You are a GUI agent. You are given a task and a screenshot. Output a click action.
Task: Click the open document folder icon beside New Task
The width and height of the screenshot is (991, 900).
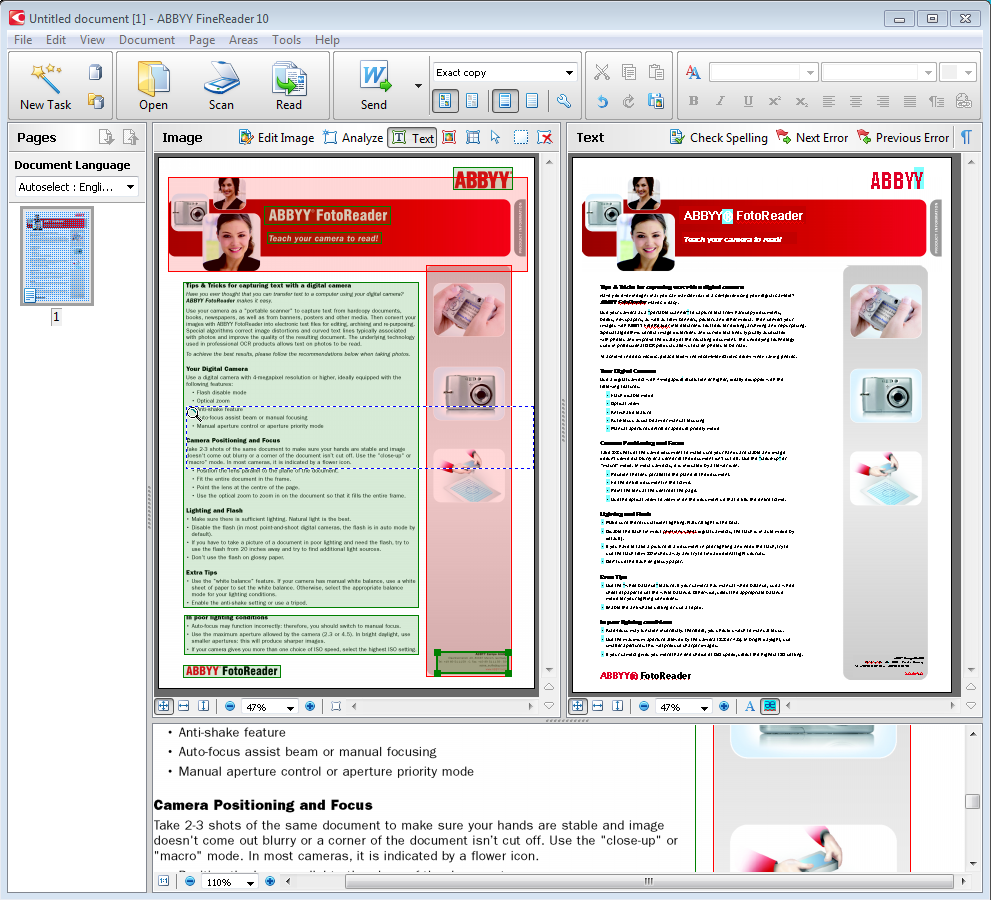point(95,100)
